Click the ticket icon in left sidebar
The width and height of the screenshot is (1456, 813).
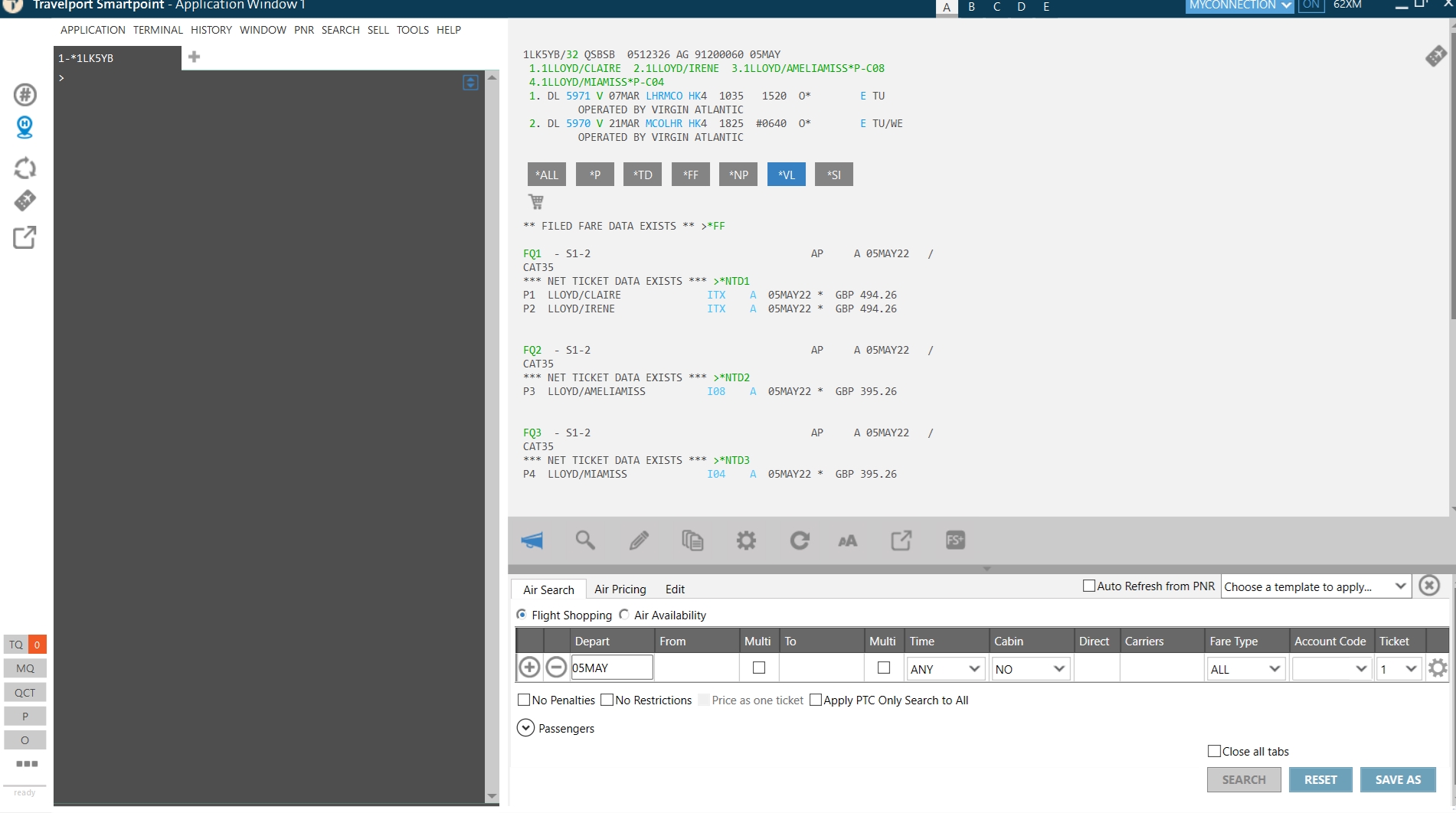pos(25,201)
